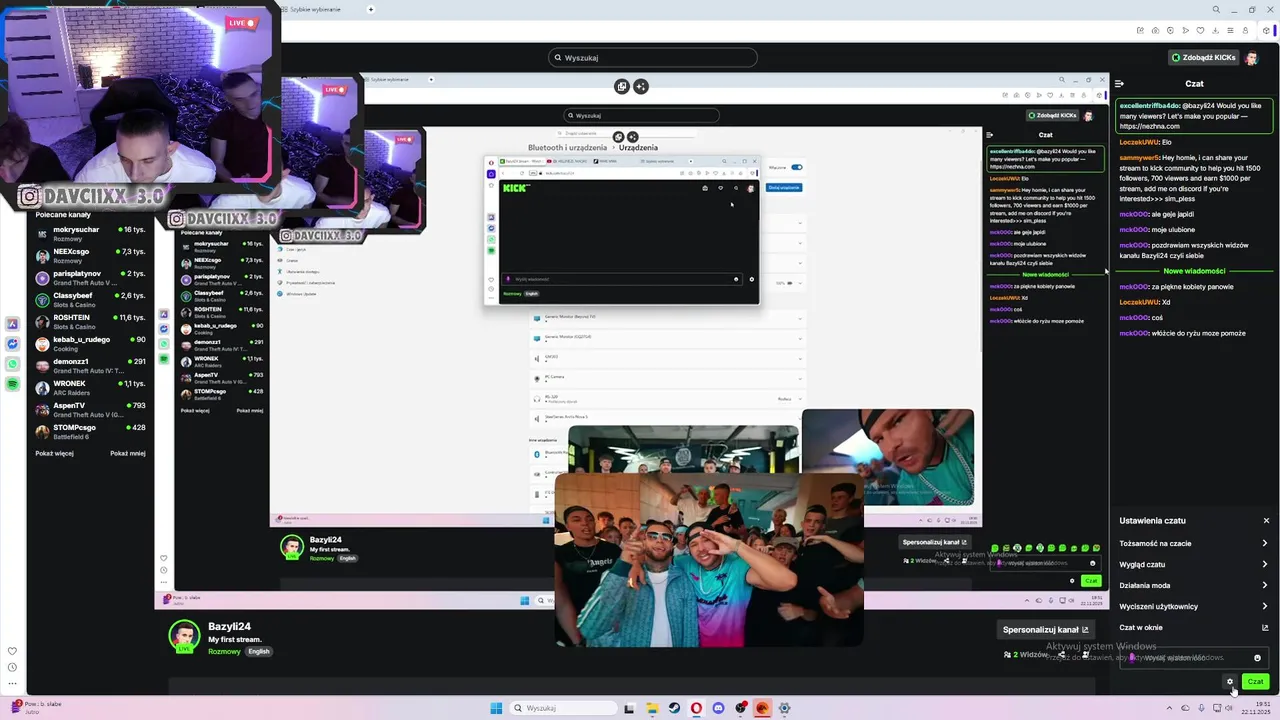
Task: Click the chat settings gear icon
Action: 1230,682
